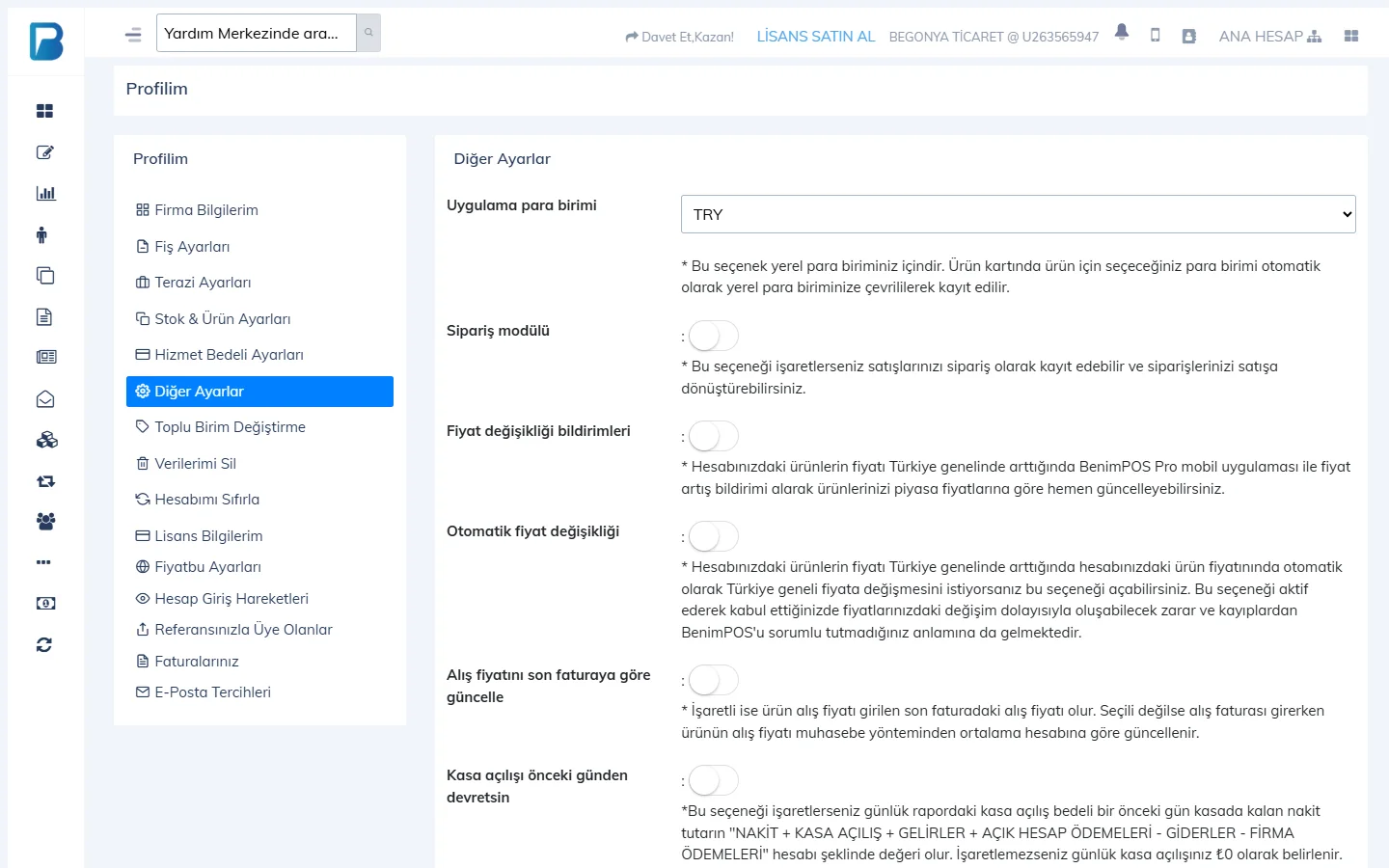The width and height of the screenshot is (1389, 868).
Task: Toggle Kasa açılışı önceki günden devretsin switch
Action: click(x=713, y=781)
